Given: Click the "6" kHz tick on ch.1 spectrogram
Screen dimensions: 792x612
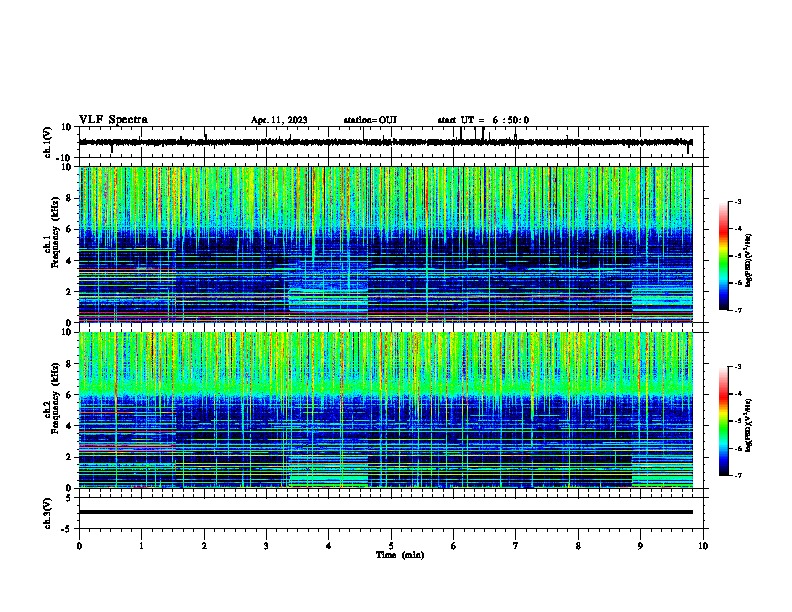Looking at the screenshot, I should (69, 230).
